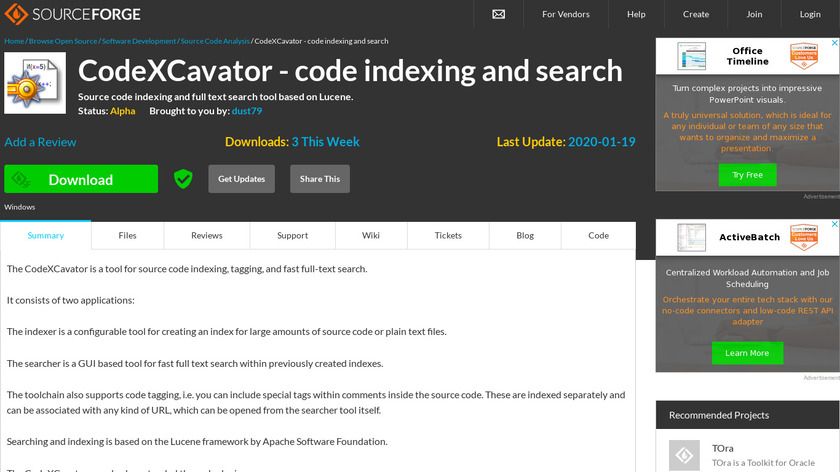Click last update date 2020-01-19
Image resolution: width=840 pixels, height=472 pixels.
602,142
